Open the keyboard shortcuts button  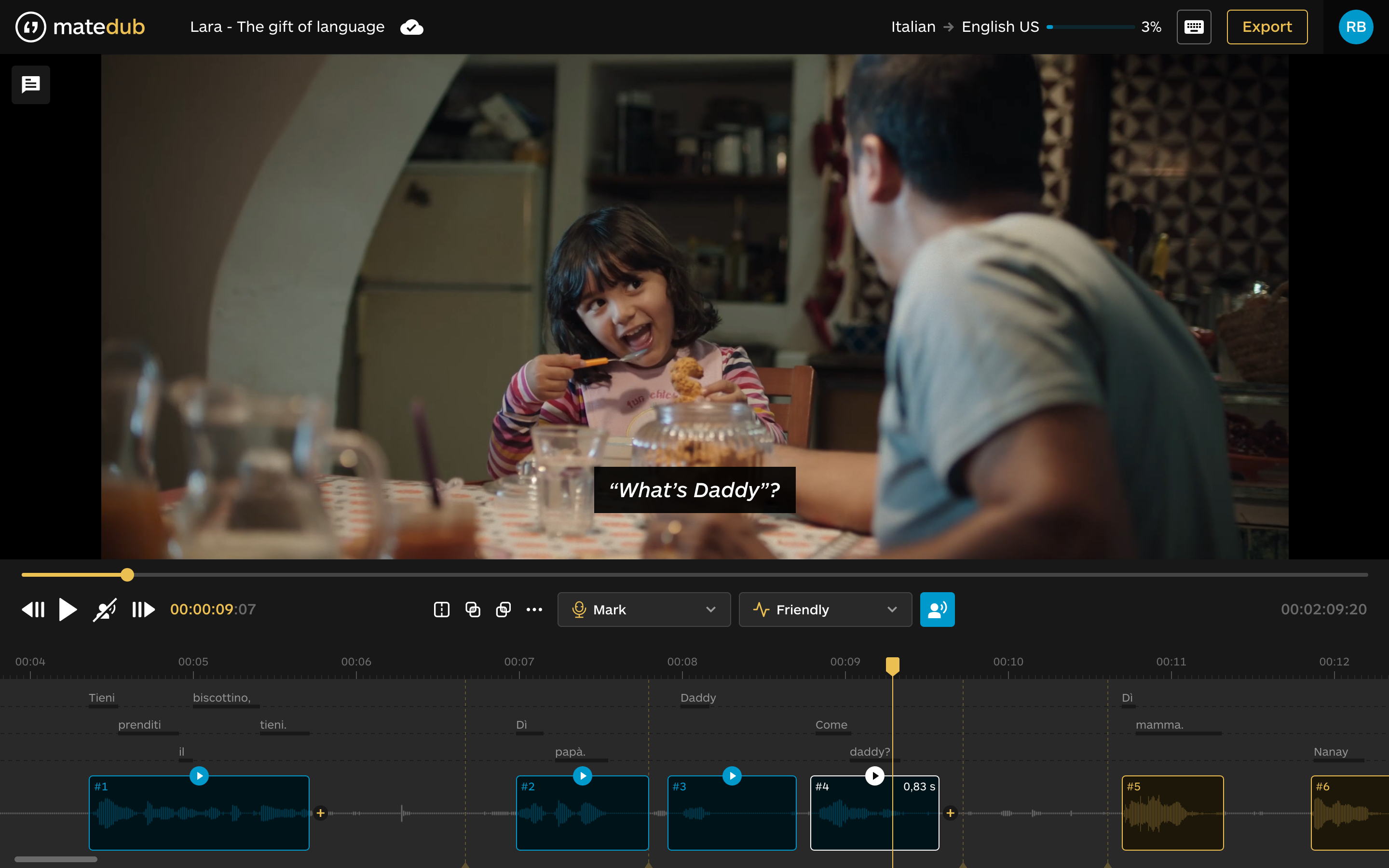1194,27
